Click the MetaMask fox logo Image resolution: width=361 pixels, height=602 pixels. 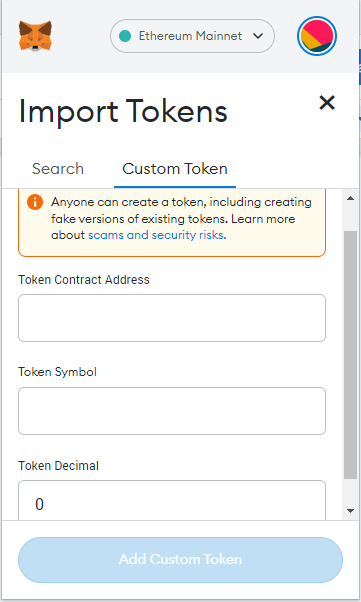[35, 36]
